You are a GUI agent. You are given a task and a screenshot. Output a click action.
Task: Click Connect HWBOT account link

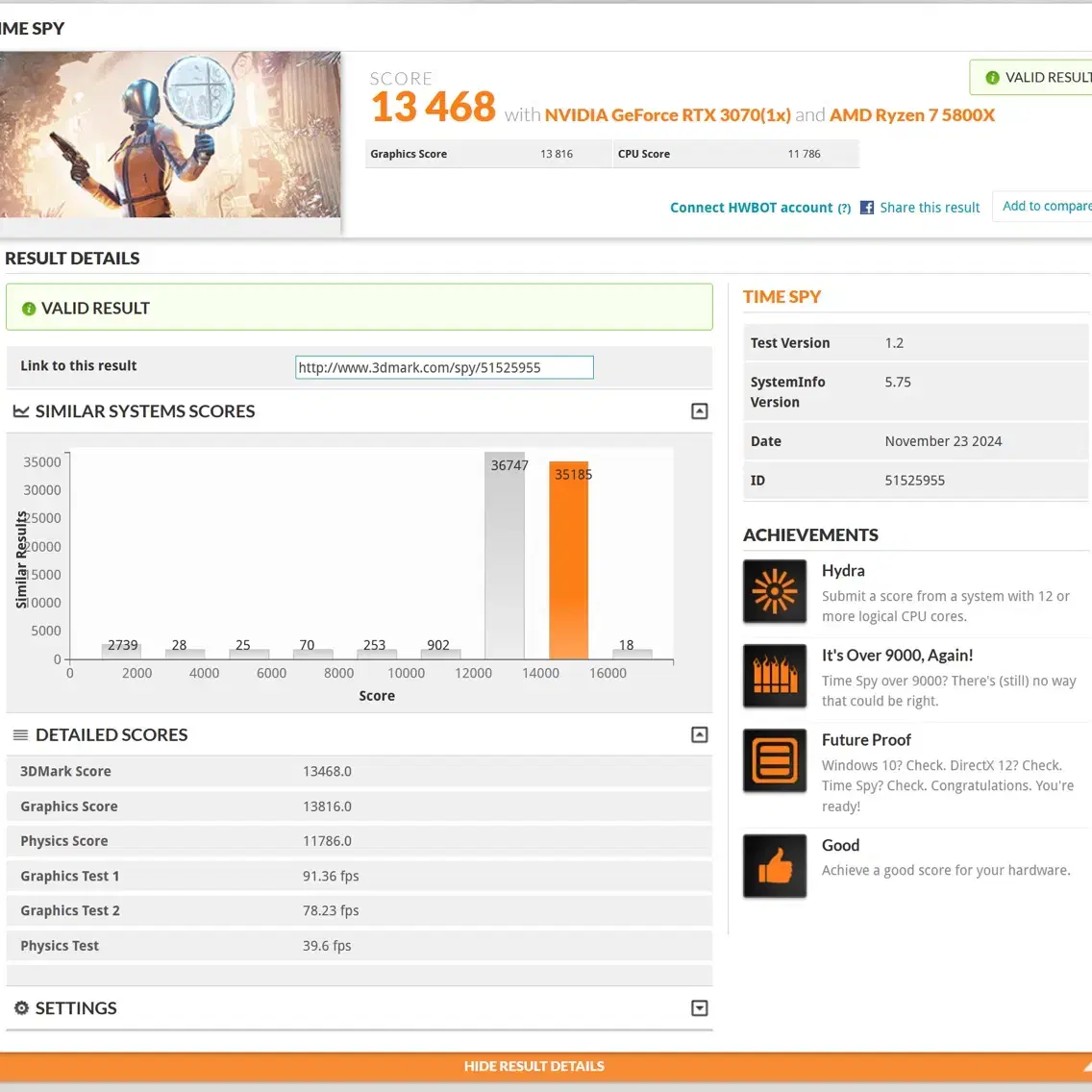751,208
